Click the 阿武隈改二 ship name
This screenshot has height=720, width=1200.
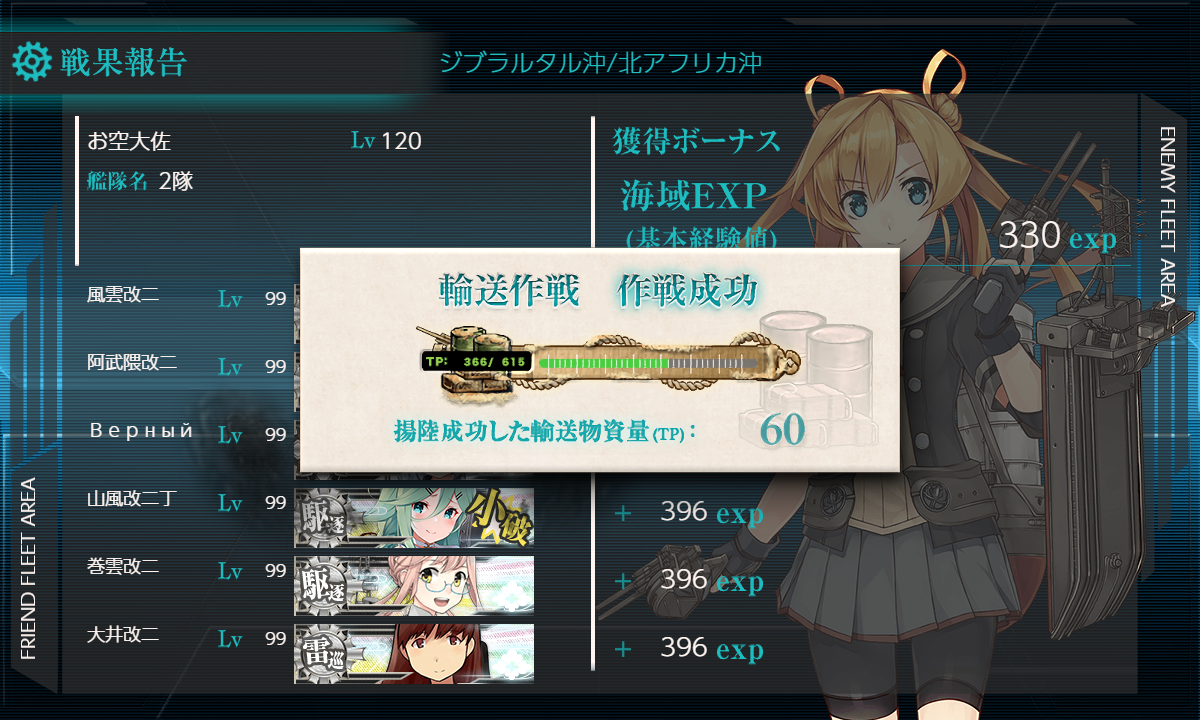coord(132,363)
